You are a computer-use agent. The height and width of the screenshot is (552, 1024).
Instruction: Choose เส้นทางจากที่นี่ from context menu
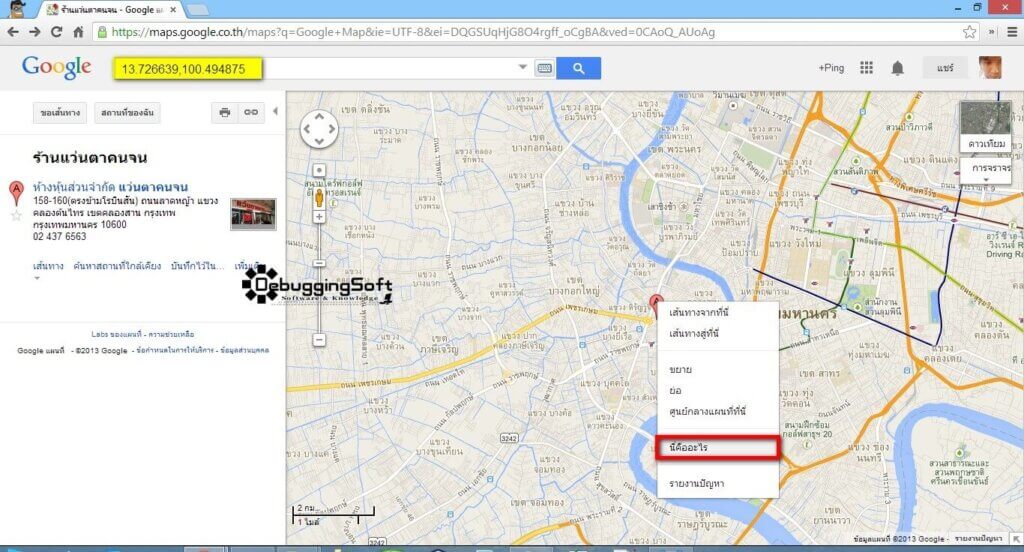coord(699,313)
